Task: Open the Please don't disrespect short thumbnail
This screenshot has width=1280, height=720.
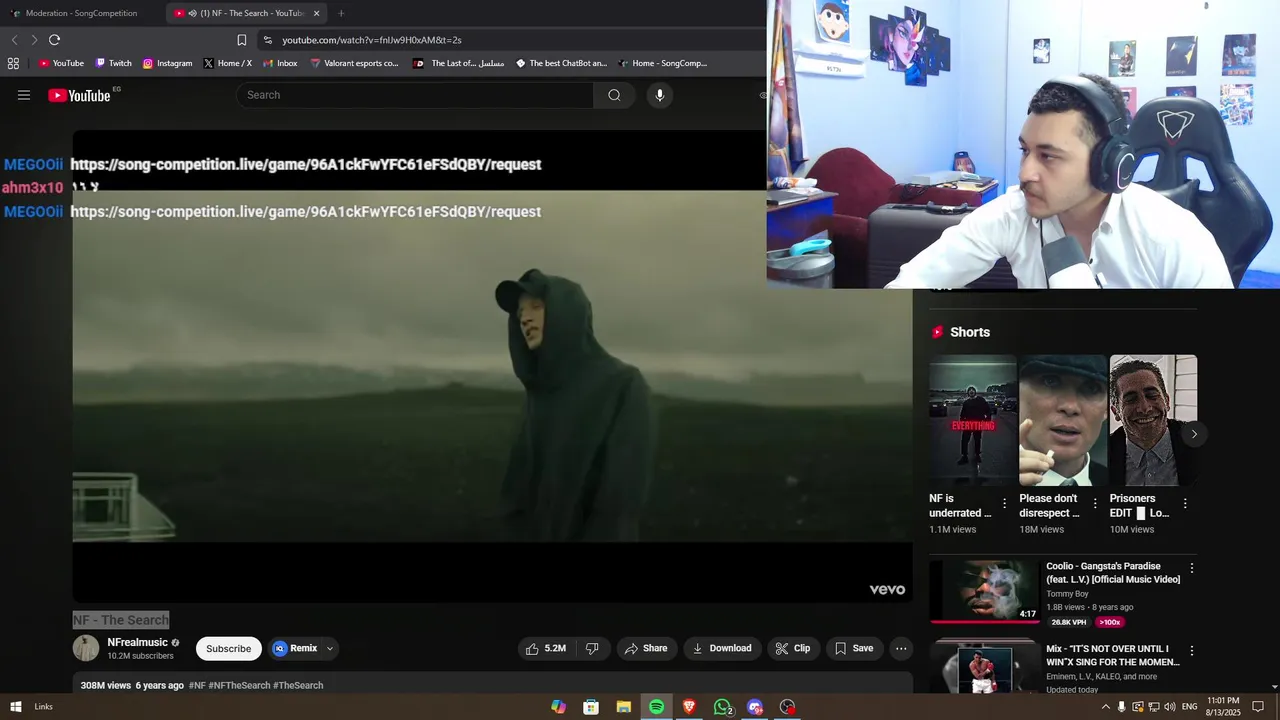Action: tap(1063, 420)
